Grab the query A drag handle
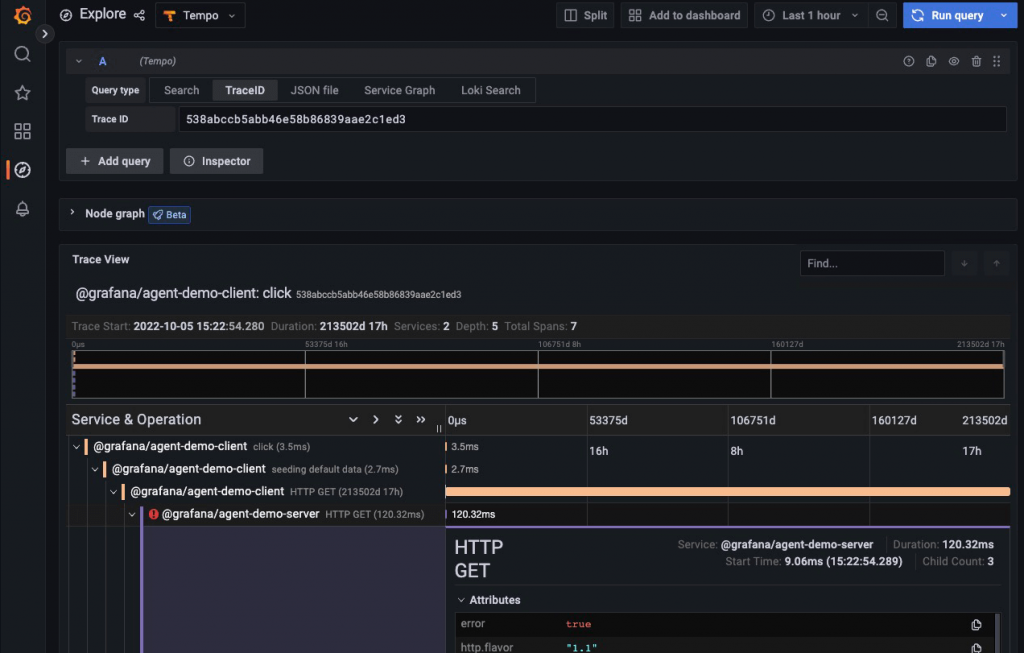The height and width of the screenshot is (653, 1024). point(997,61)
